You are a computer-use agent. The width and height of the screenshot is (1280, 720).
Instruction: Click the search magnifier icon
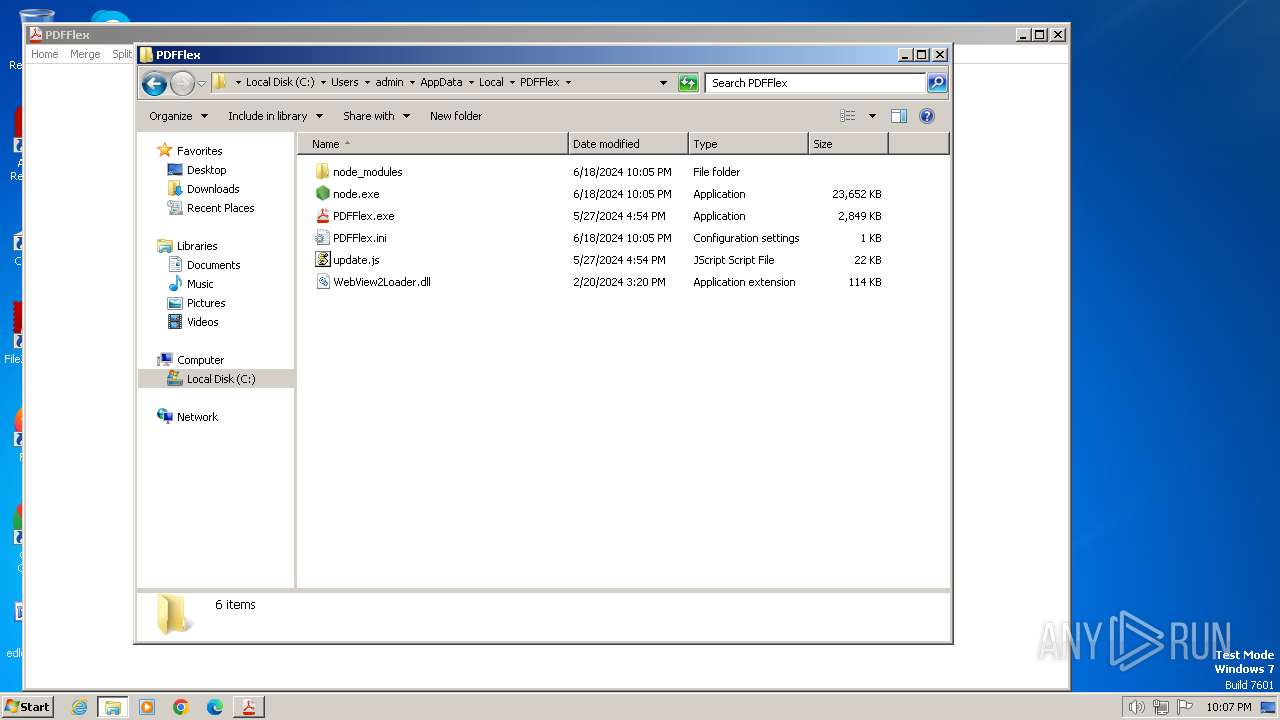(x=937, y=83)
